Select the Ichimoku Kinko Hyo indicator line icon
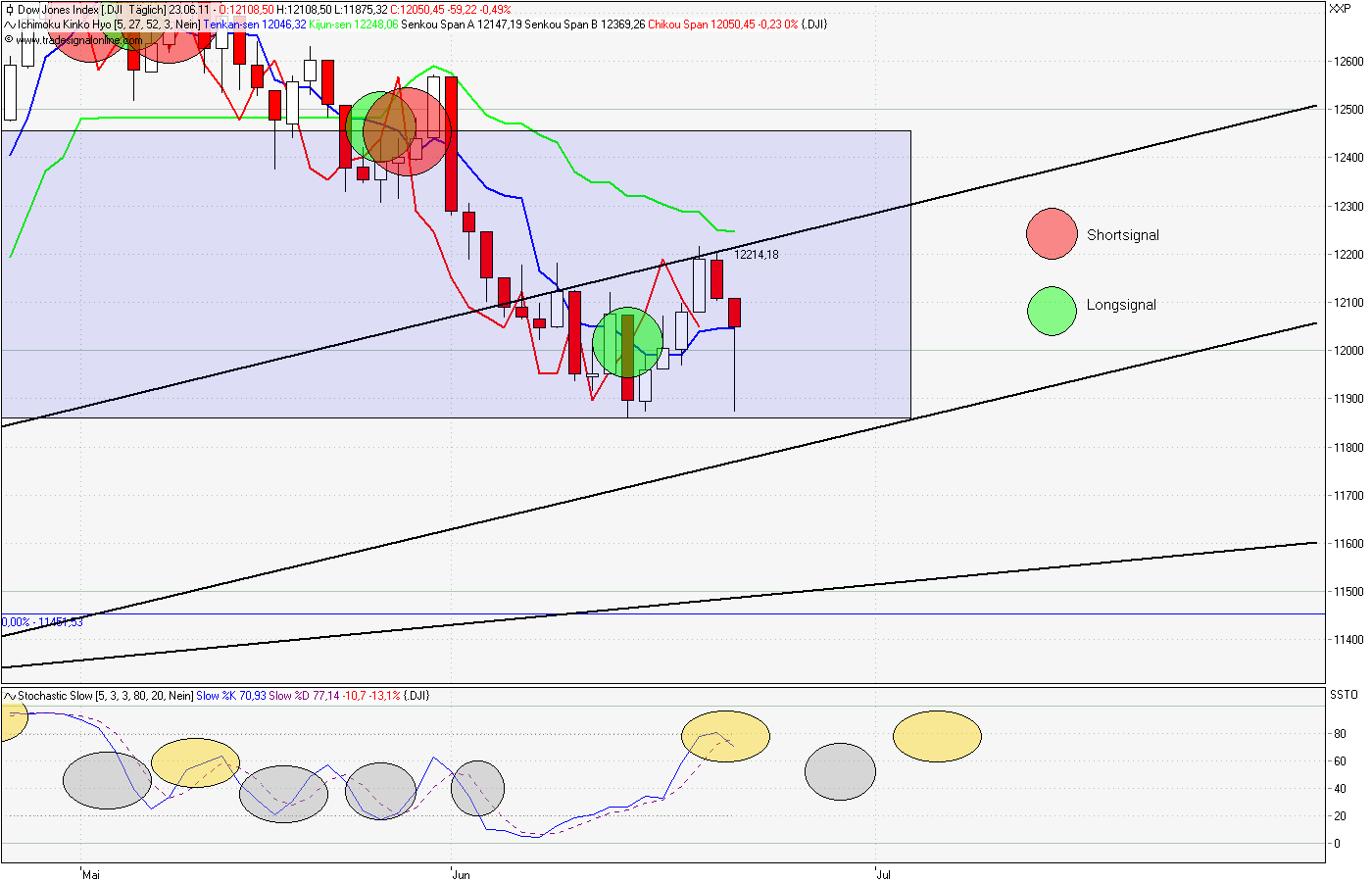 click(8, 24)
